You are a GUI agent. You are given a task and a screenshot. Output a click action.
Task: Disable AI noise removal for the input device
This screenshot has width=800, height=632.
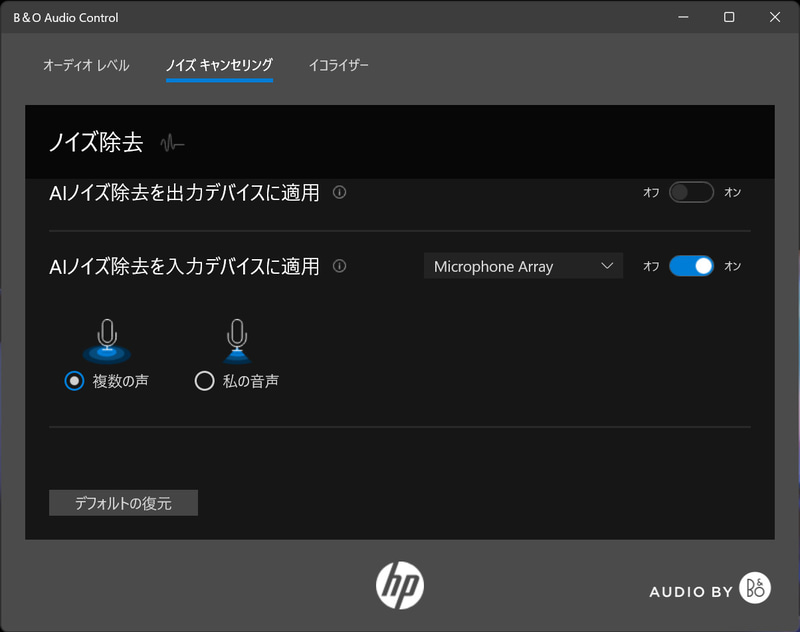690,266
